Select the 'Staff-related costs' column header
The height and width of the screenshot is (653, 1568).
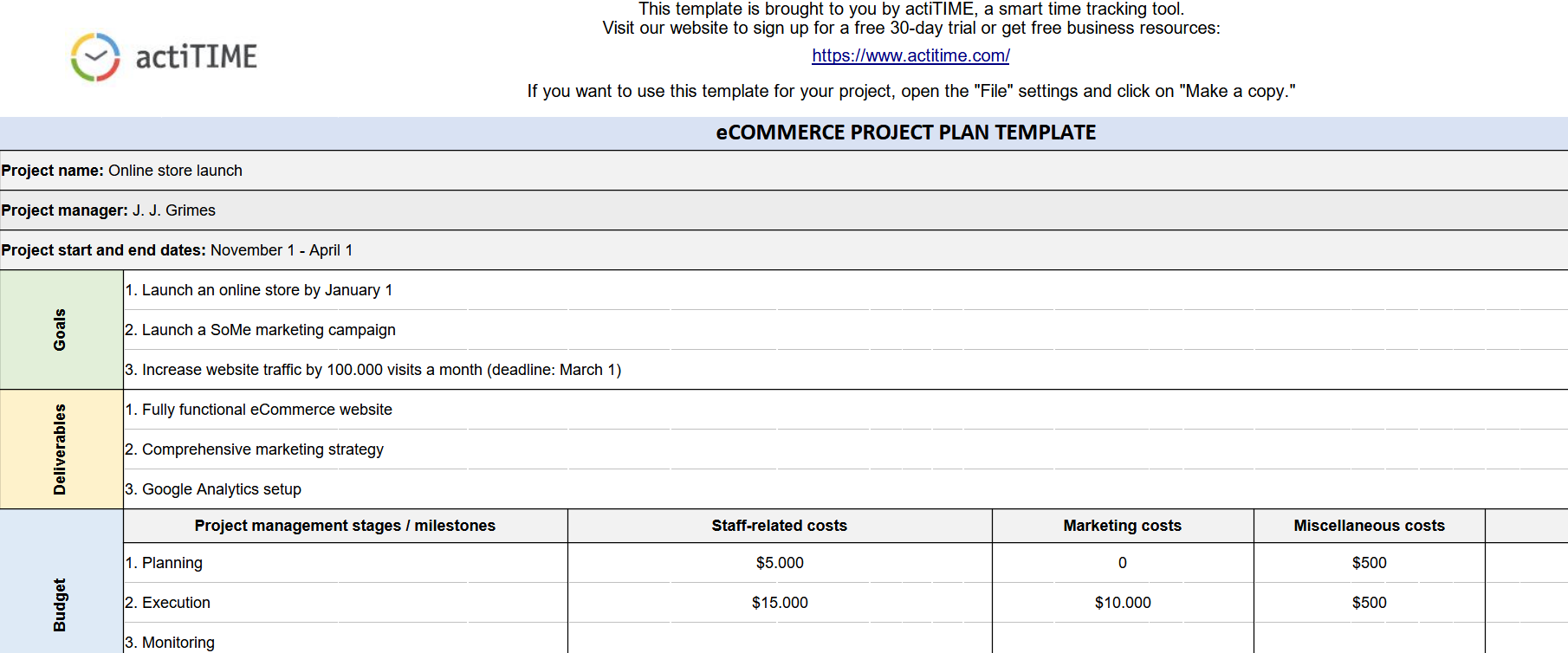pos(779,526)
